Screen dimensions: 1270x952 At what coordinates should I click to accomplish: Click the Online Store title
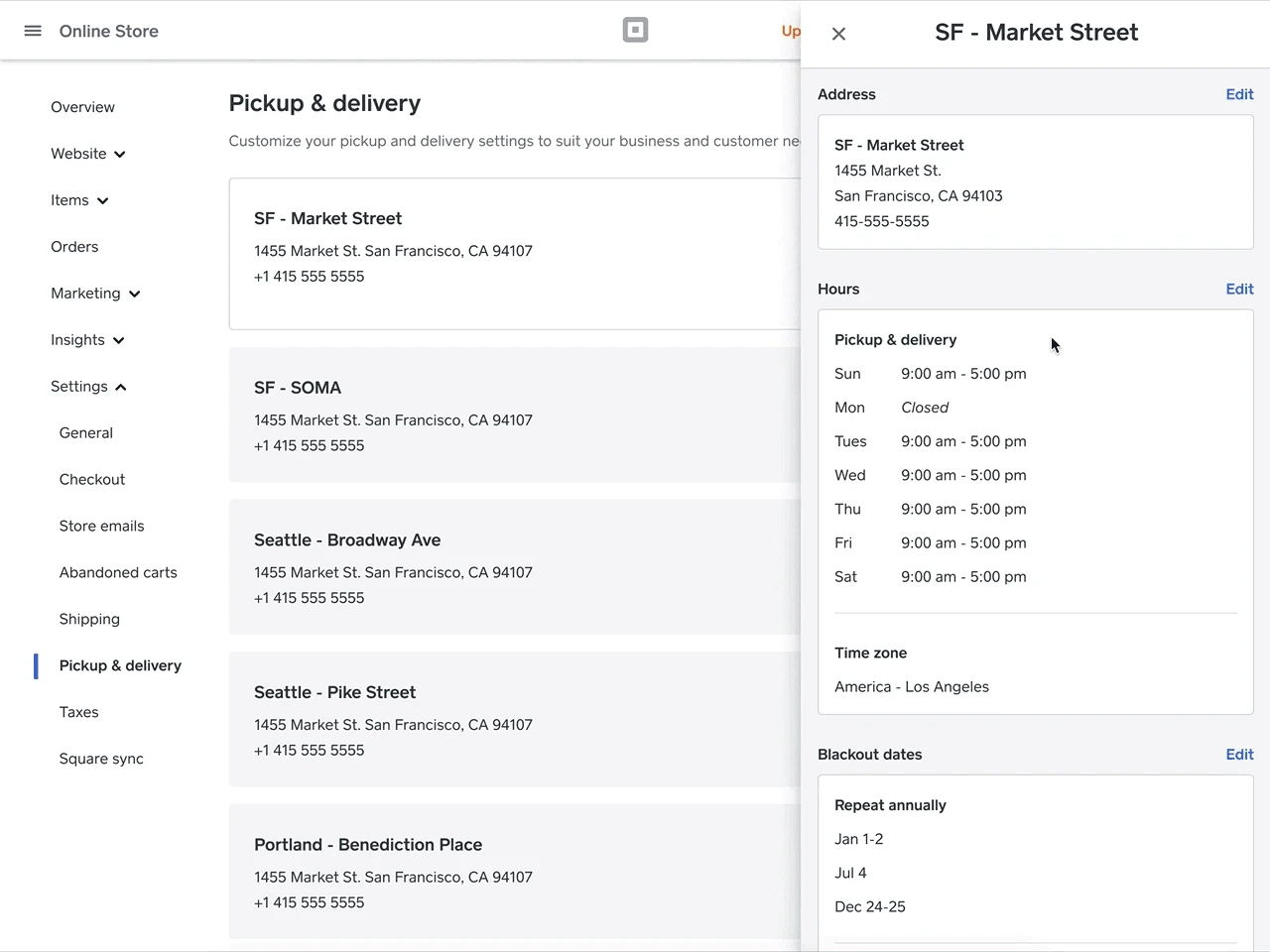109,31
